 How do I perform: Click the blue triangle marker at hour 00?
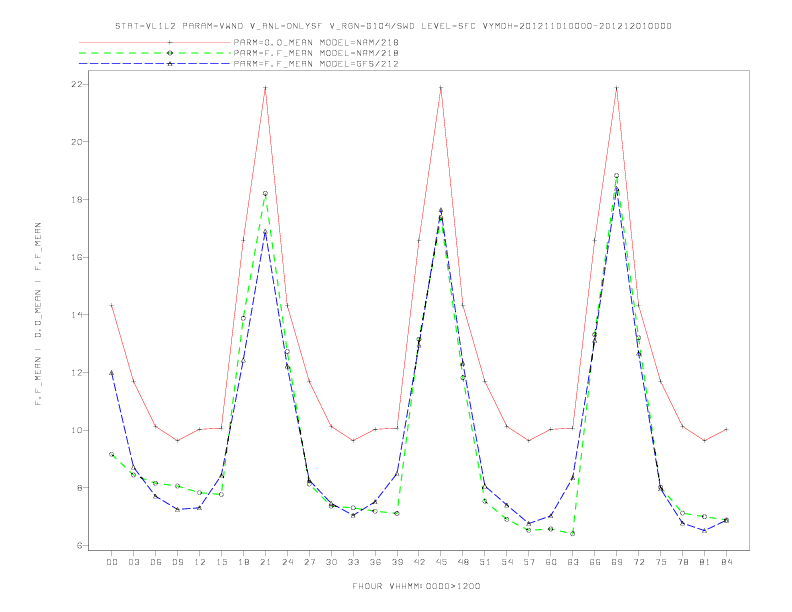point(112,373)
